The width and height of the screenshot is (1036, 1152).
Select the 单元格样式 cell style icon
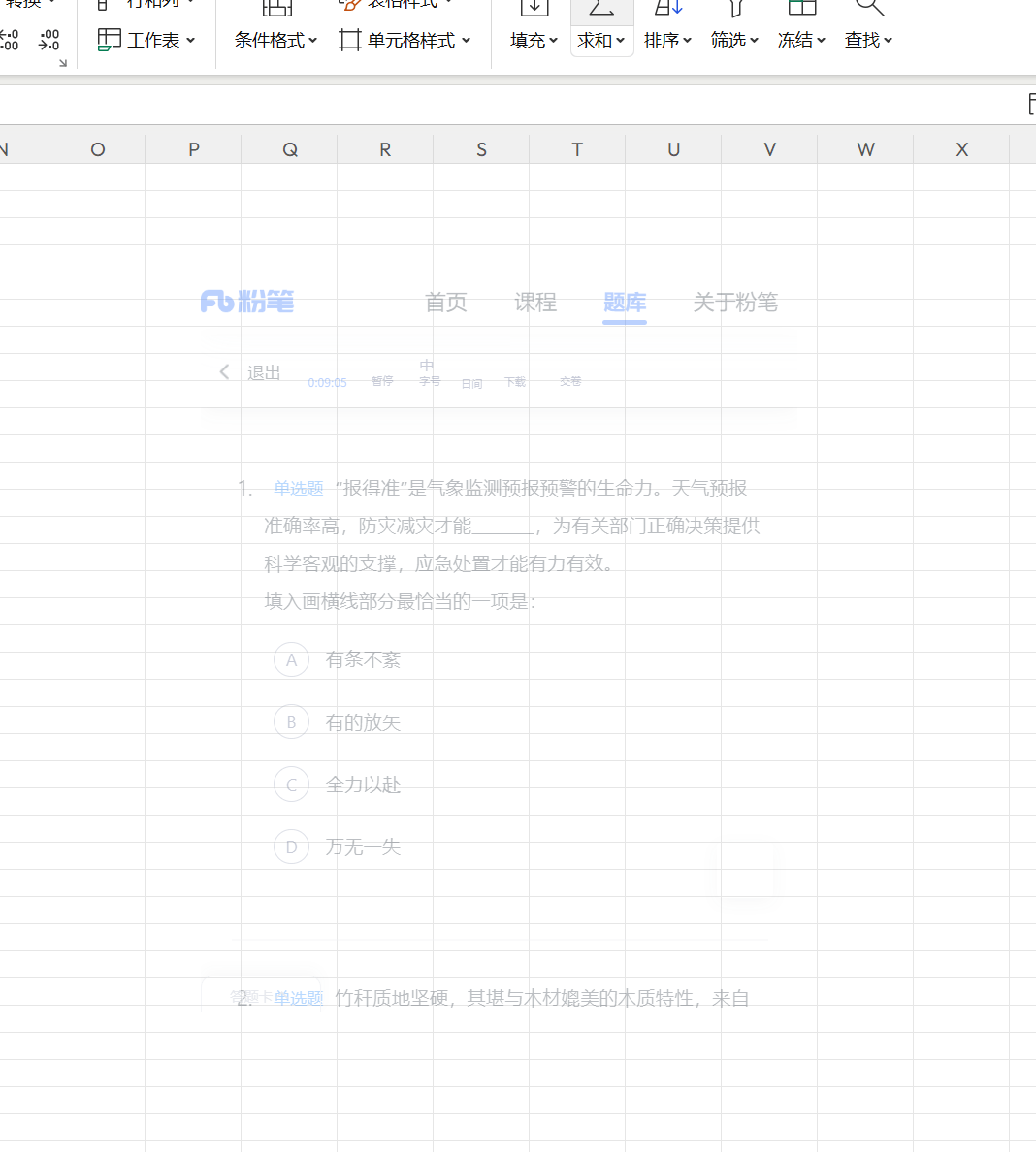click(351, 41)
